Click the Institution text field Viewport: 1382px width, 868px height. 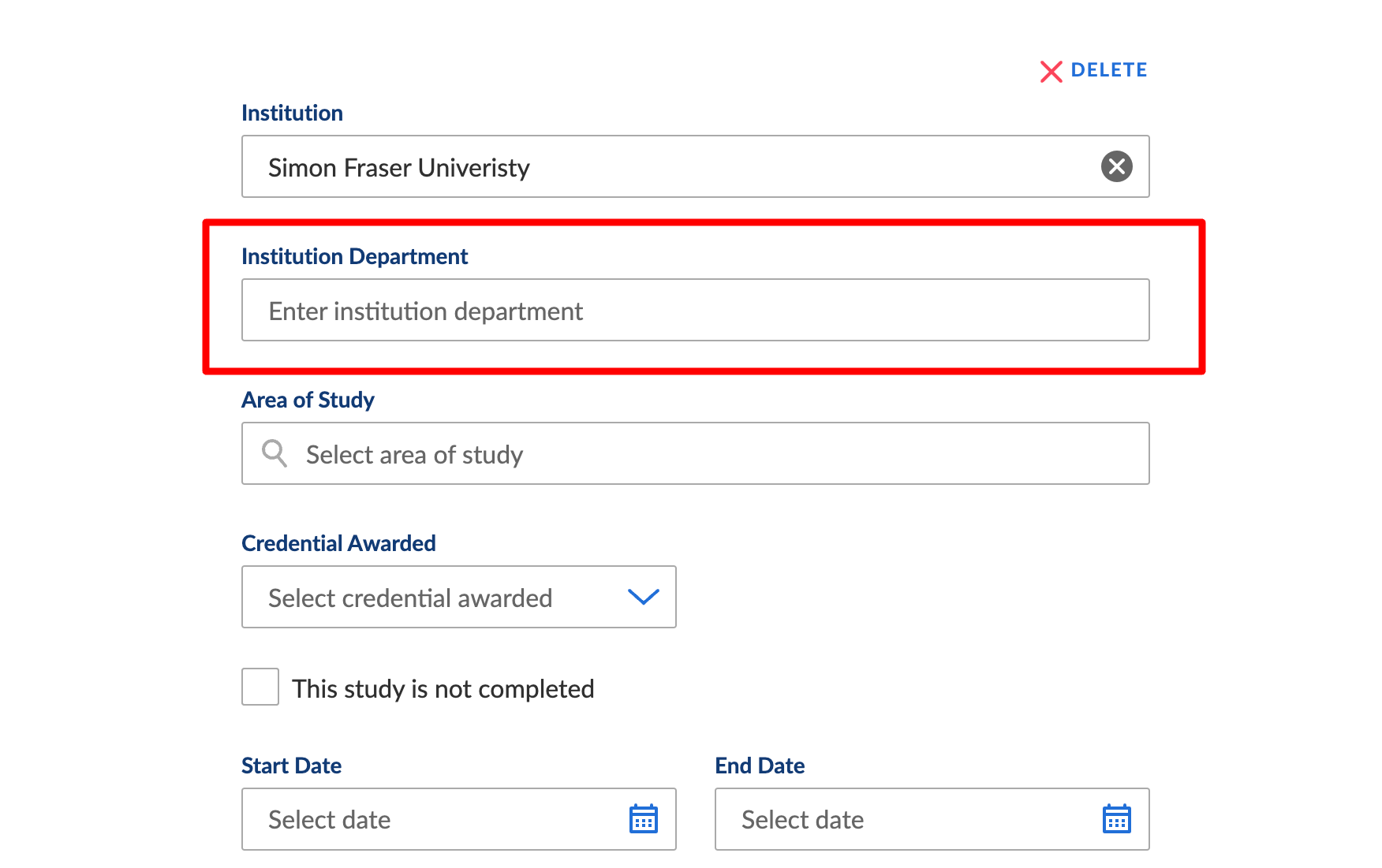[670, 167]
